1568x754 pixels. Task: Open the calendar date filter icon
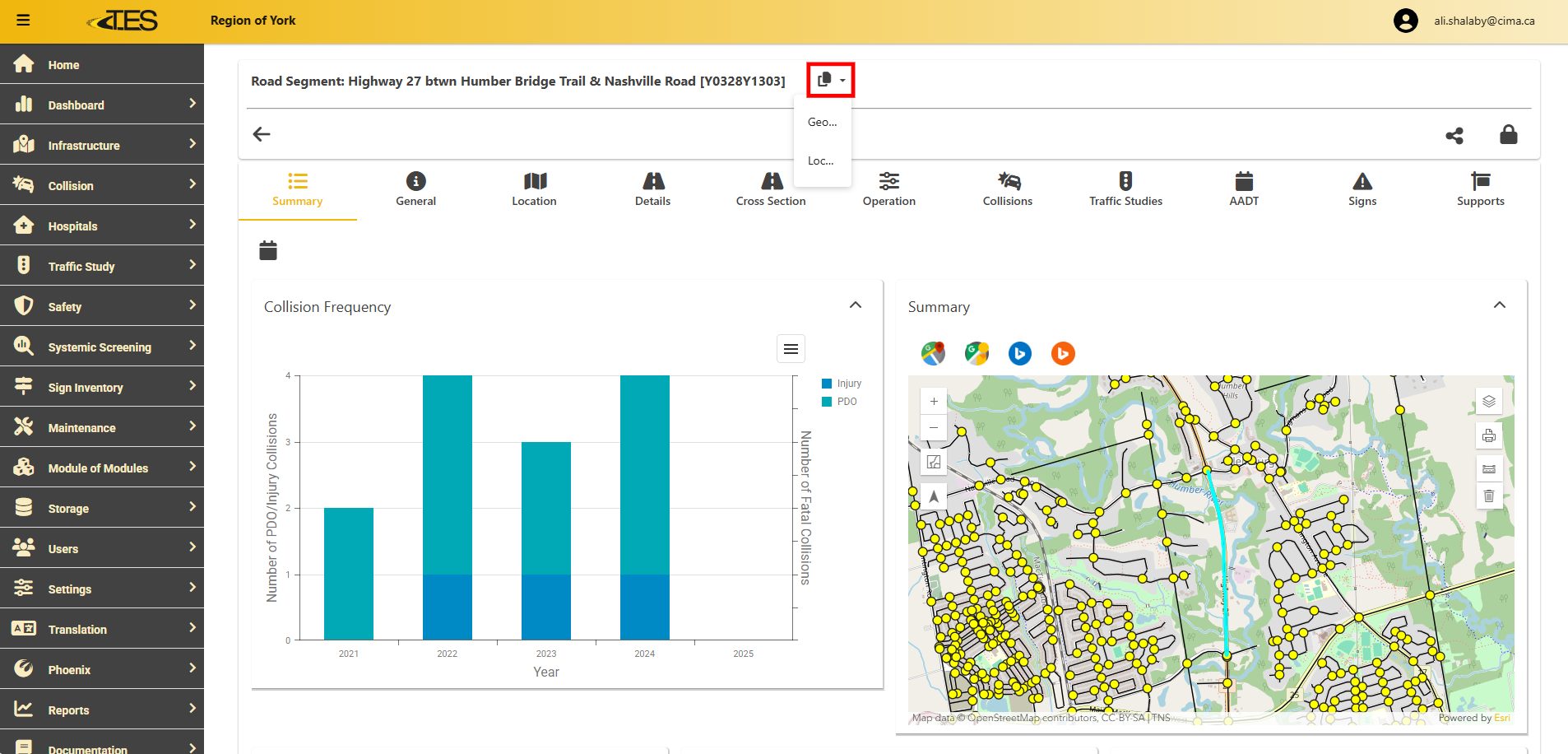(x=268, y=250)
